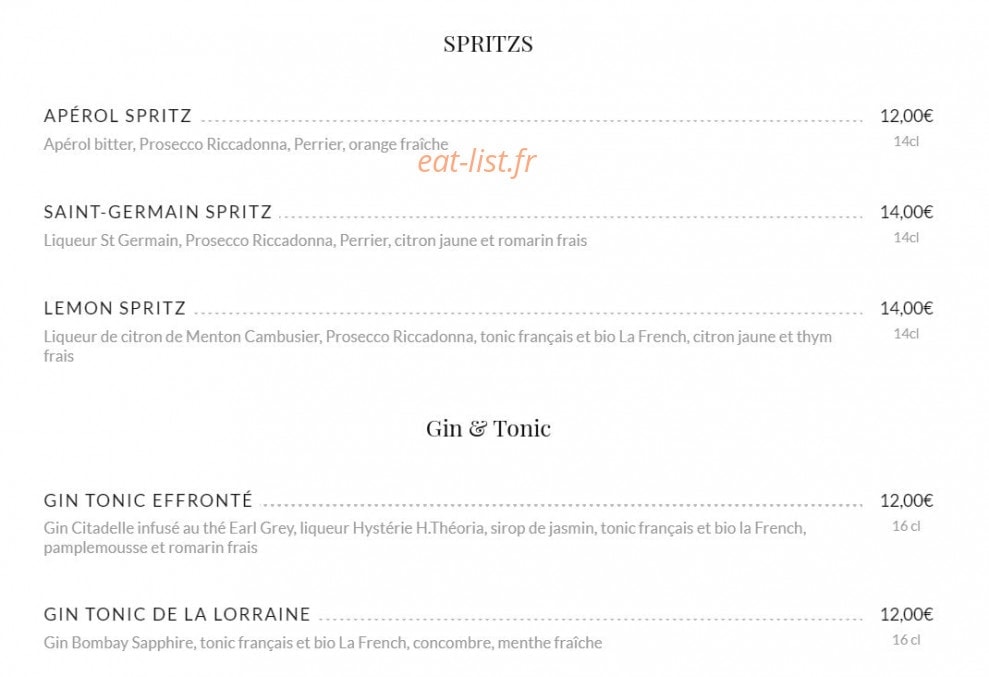989x677 pixels.
Task: Click the Gin Citadelle Earl Grey description
Action: (x=425, y=538)
